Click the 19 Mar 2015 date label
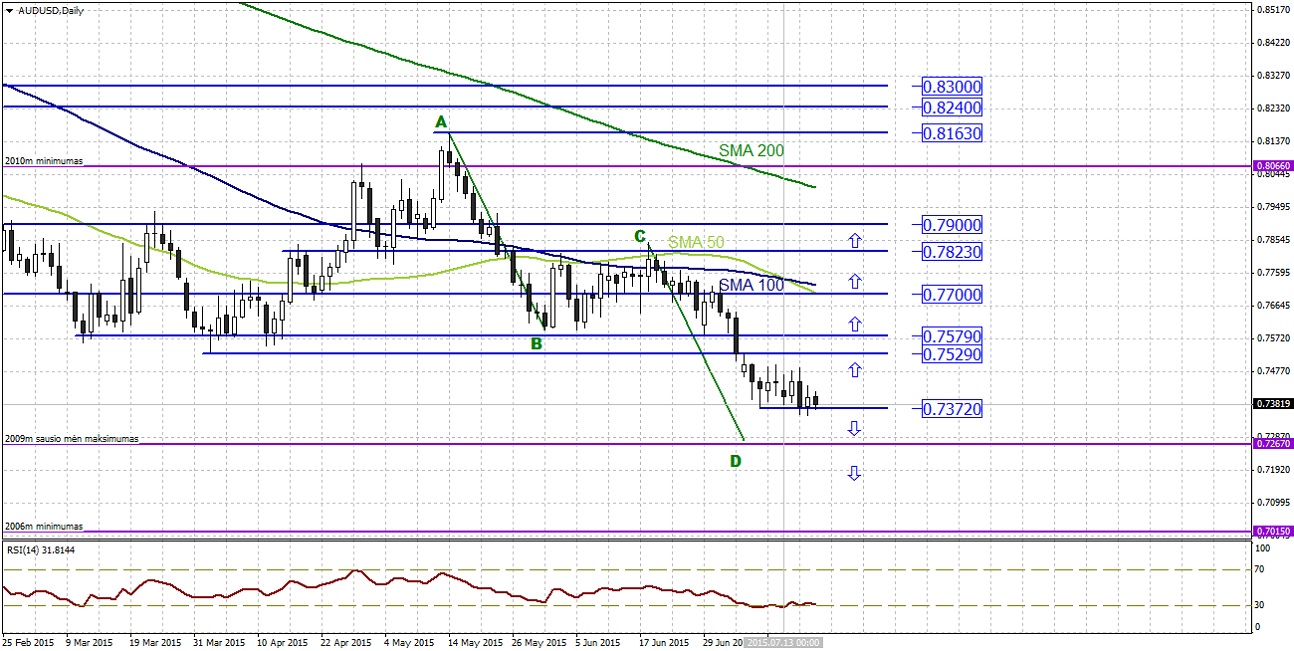Screen dimensions: 1294x651 point(156,642)
